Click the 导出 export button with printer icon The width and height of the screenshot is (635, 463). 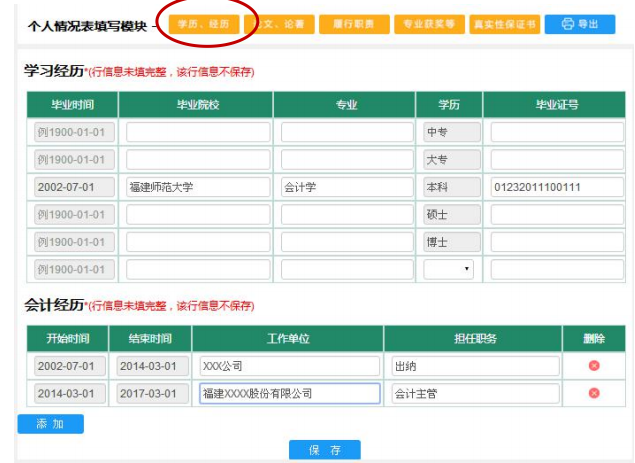(x=580, y=24)
